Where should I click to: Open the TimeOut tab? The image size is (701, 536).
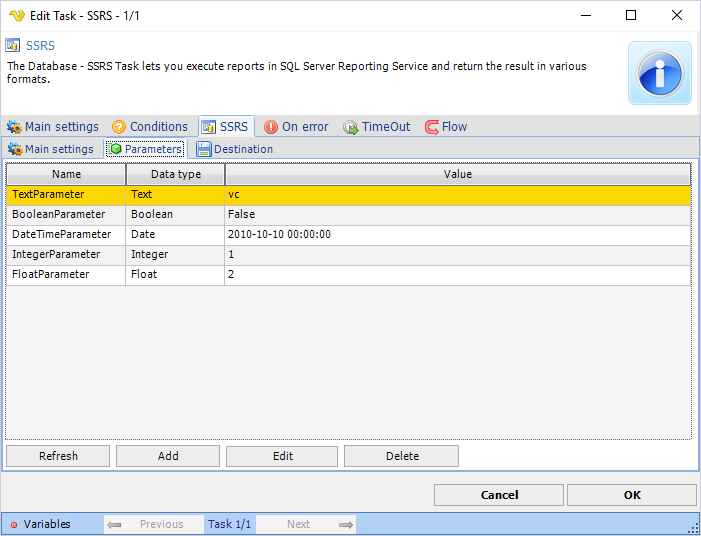376,127
